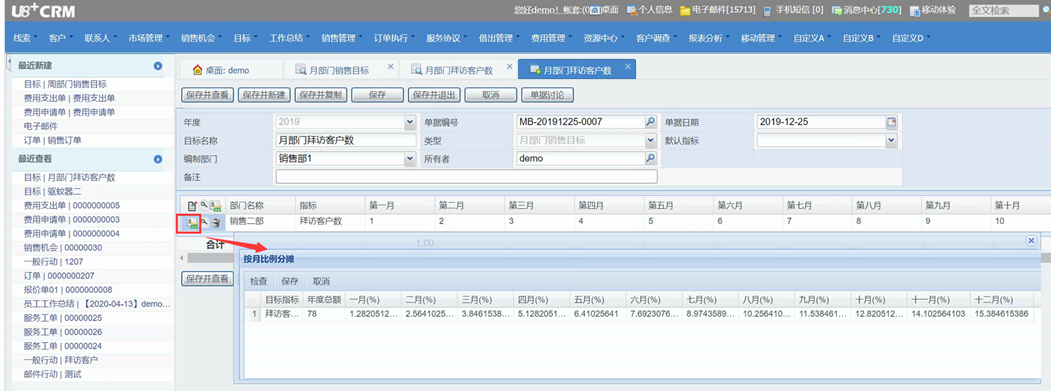Click the 十二月(%) cell 15.384615386
This screenshot has width=1051, height=391.
(x=1003, y=314)
